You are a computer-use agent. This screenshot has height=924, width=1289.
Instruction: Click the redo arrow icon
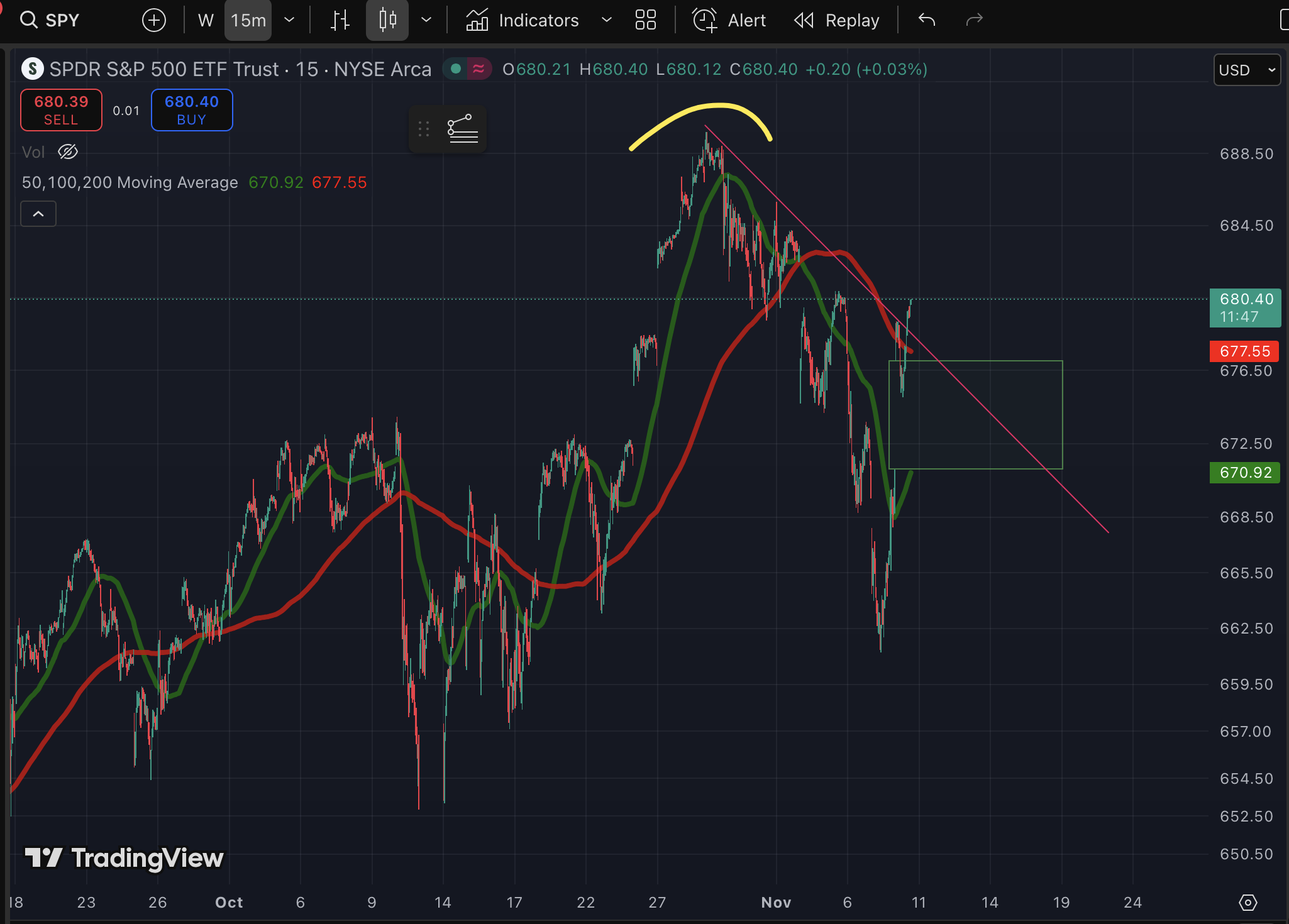point(974,20)
